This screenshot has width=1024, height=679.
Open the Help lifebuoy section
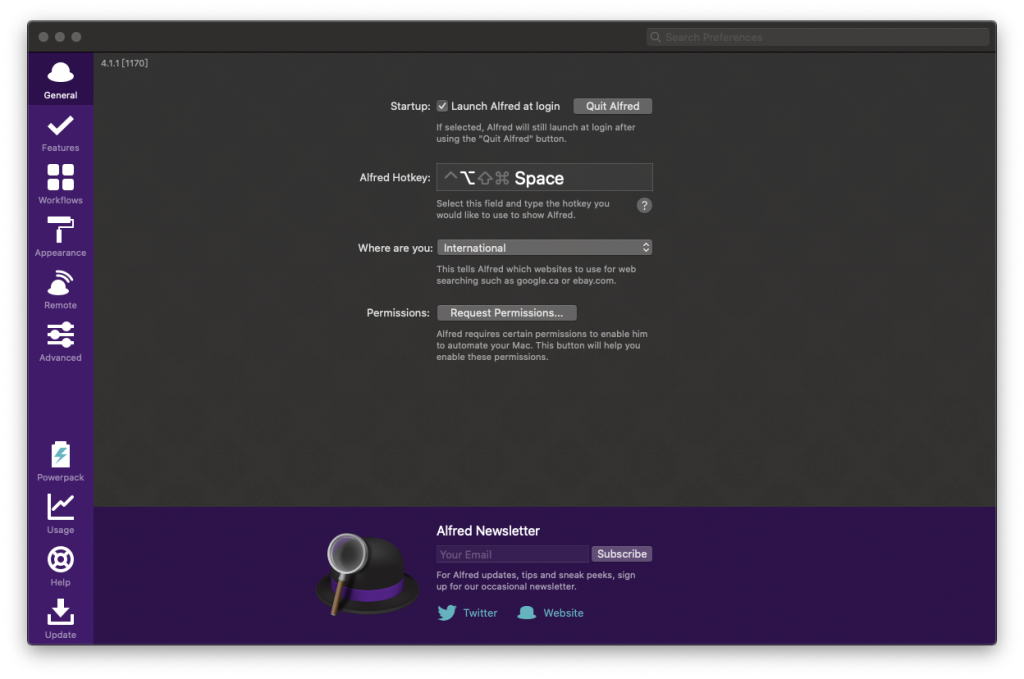point(60,567)
